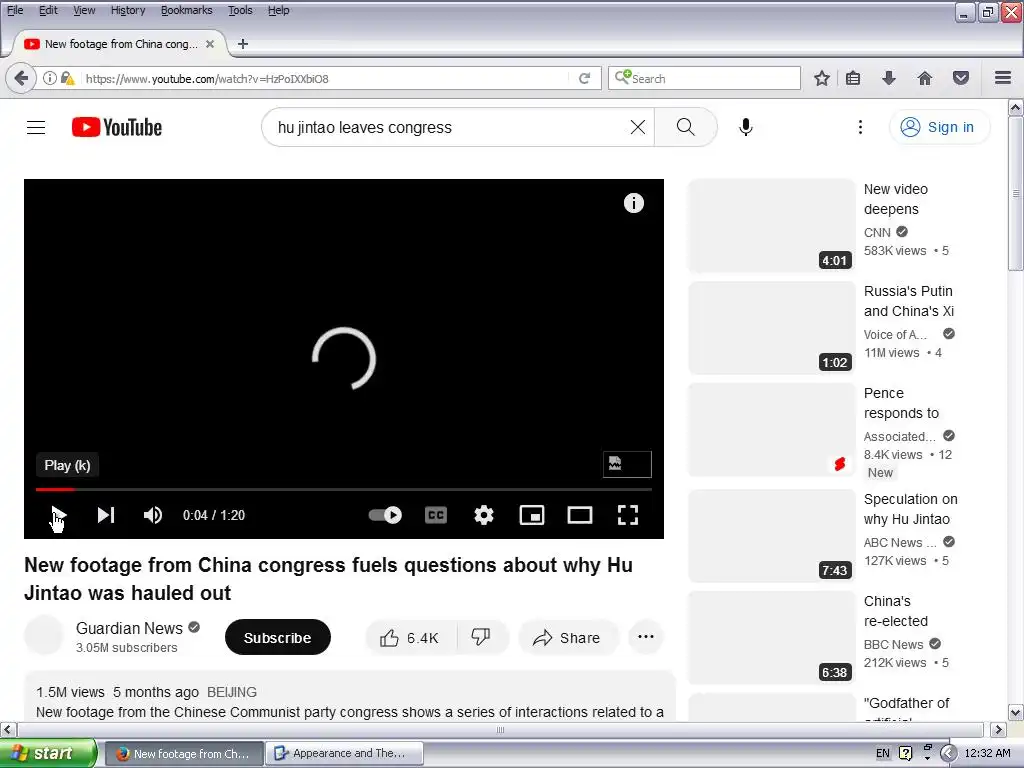The image size is (1024, 768).
Task: Click right arrow of horizontal scrollbar
Action: [998, 729]
